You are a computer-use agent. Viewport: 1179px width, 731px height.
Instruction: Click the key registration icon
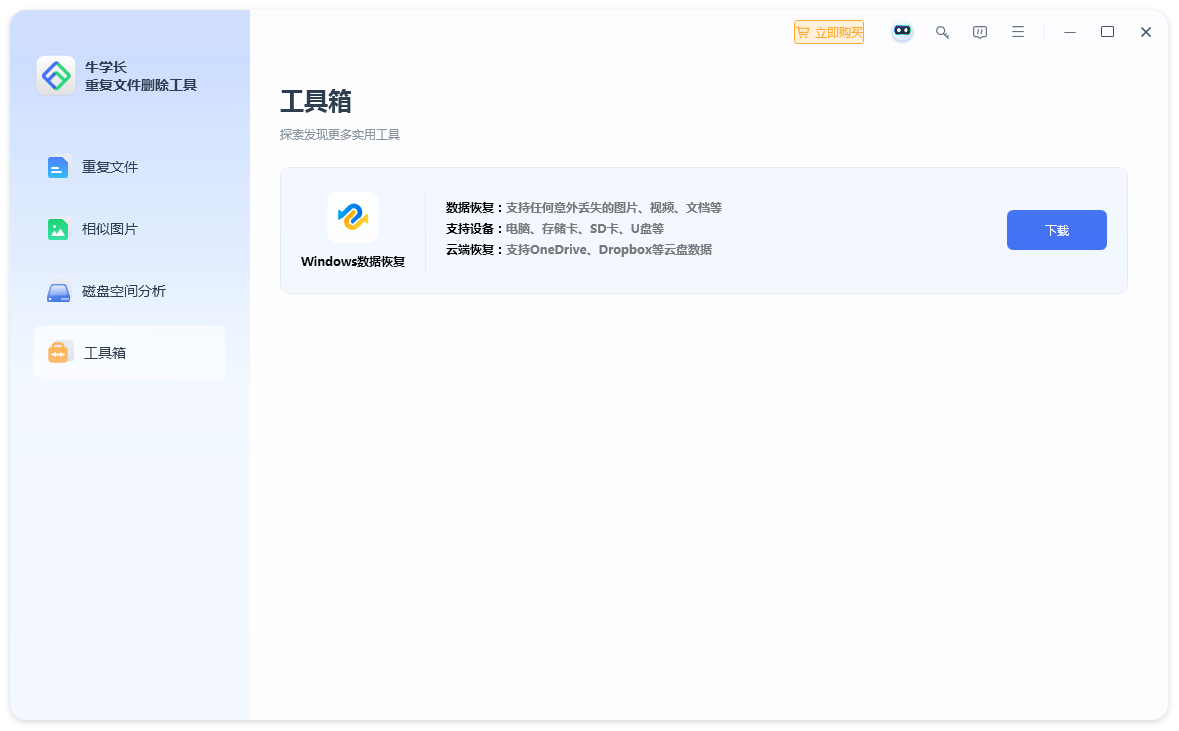coord(942,32)
